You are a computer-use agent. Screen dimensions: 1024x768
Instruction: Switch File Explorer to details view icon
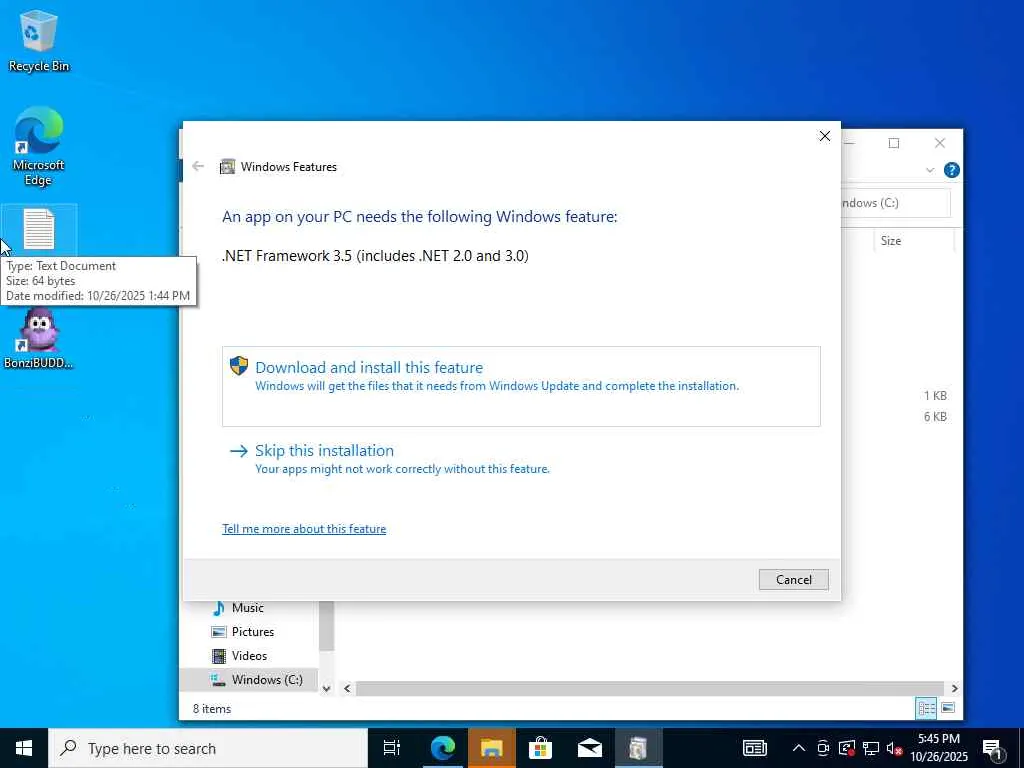[926, 708]
